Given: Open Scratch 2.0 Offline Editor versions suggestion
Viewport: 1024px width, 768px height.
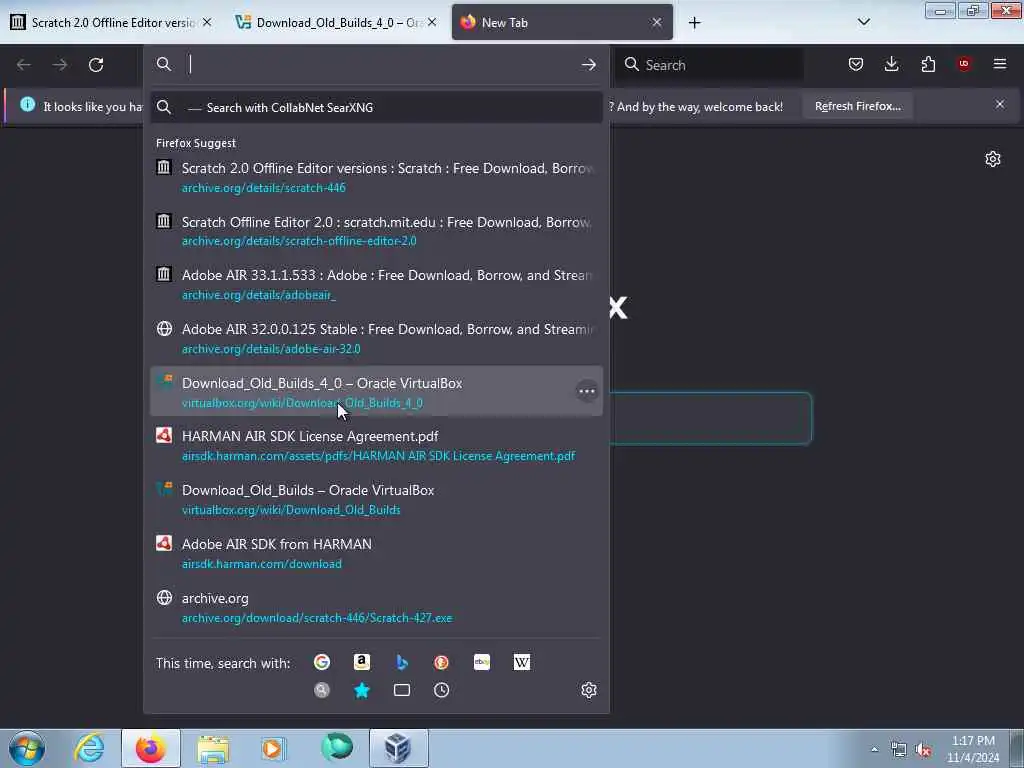Looking at the screenshot, I should point(376,177).
